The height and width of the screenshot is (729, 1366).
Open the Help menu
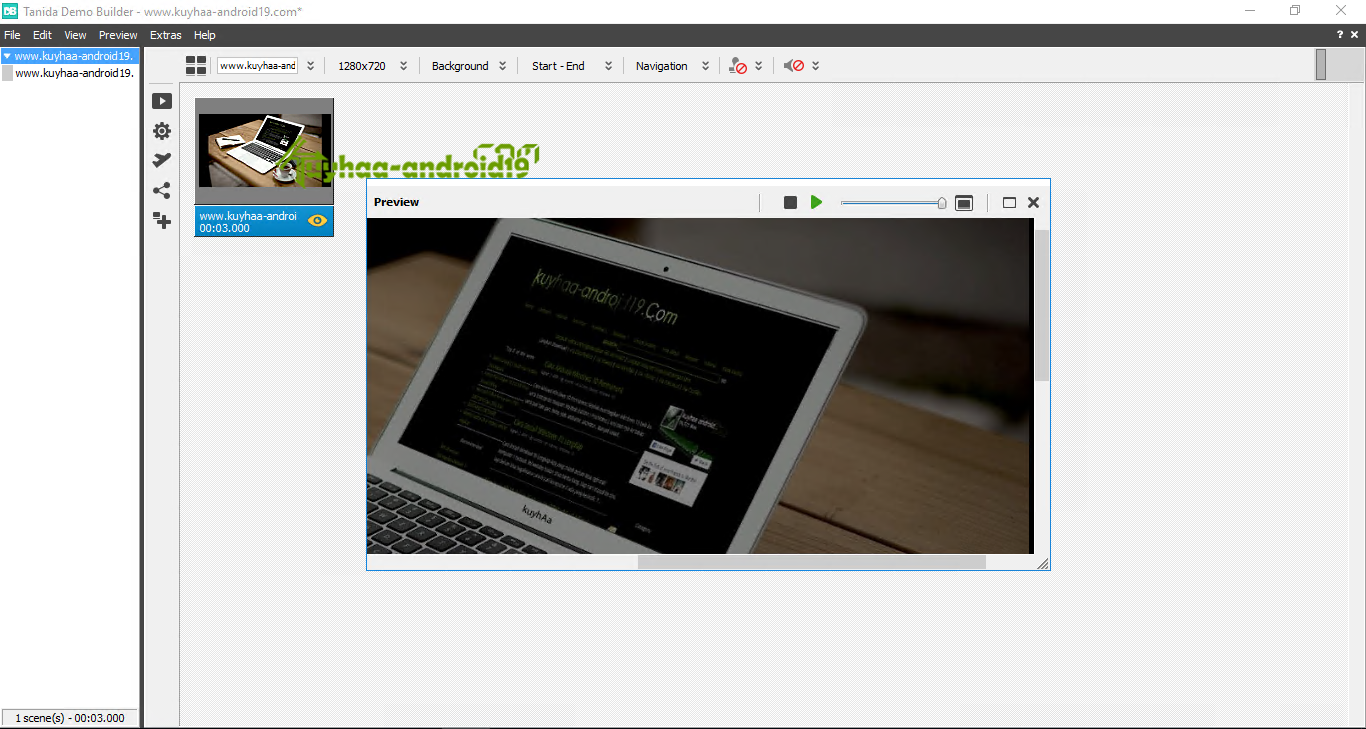[205, 35]
